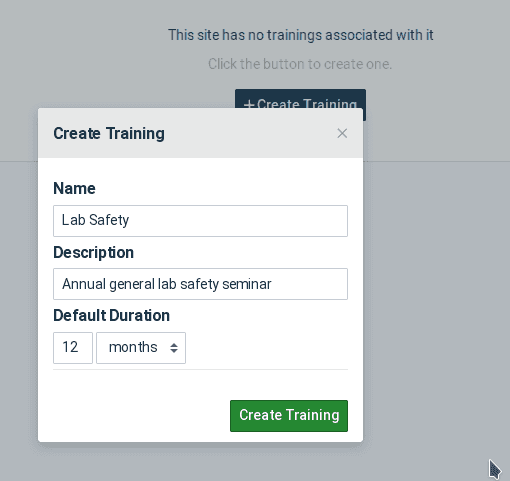
Task: Click the Description input field
Action: click(x=200, y=284)
